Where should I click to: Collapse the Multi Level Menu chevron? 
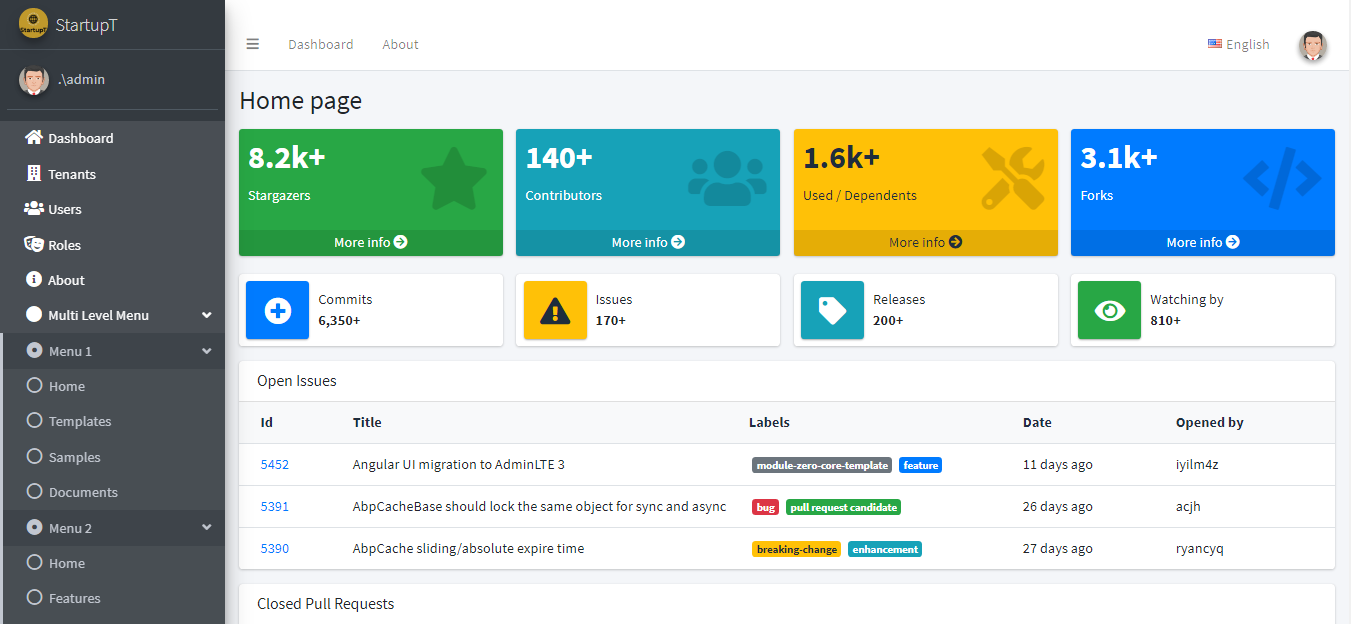(207, 314)
